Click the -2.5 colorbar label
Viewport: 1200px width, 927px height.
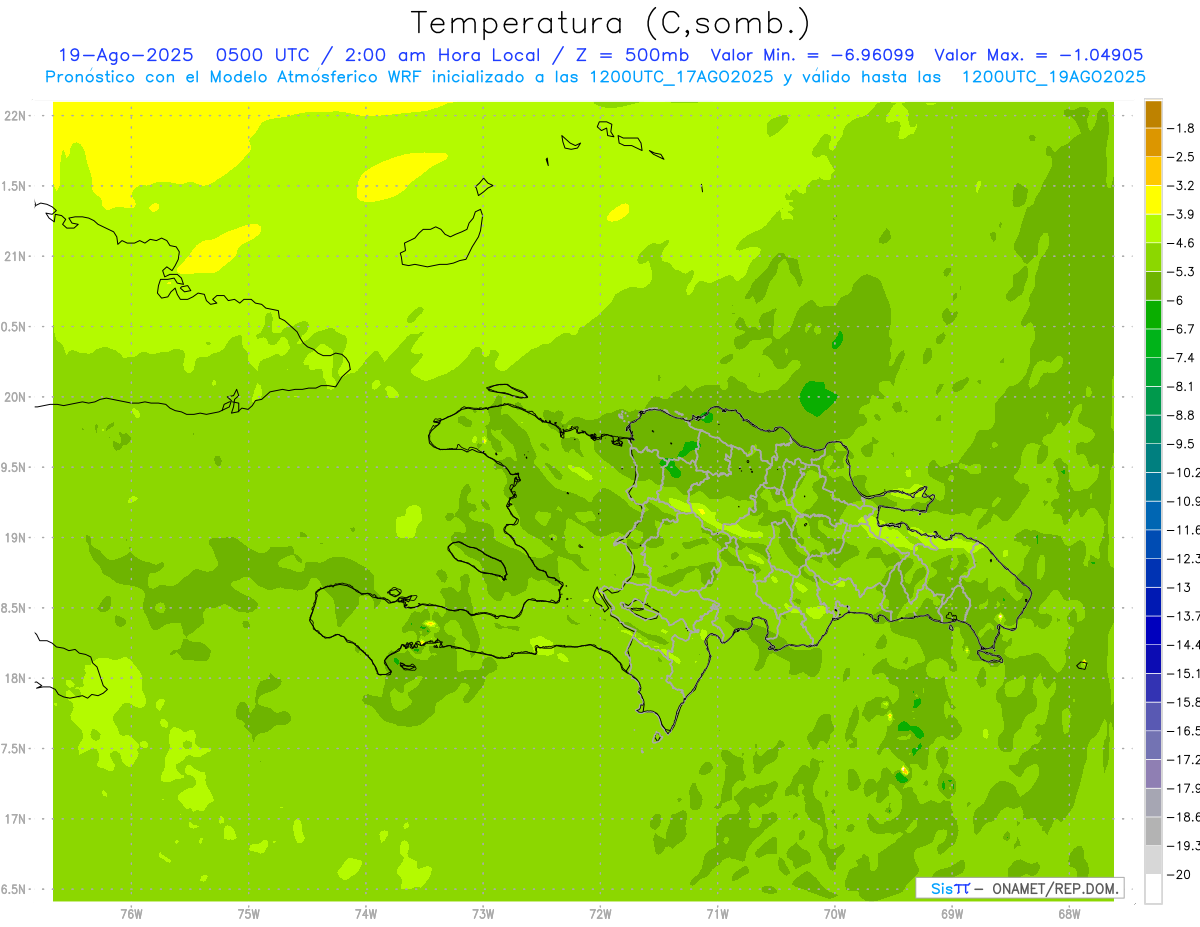[x=1181, y=157]
